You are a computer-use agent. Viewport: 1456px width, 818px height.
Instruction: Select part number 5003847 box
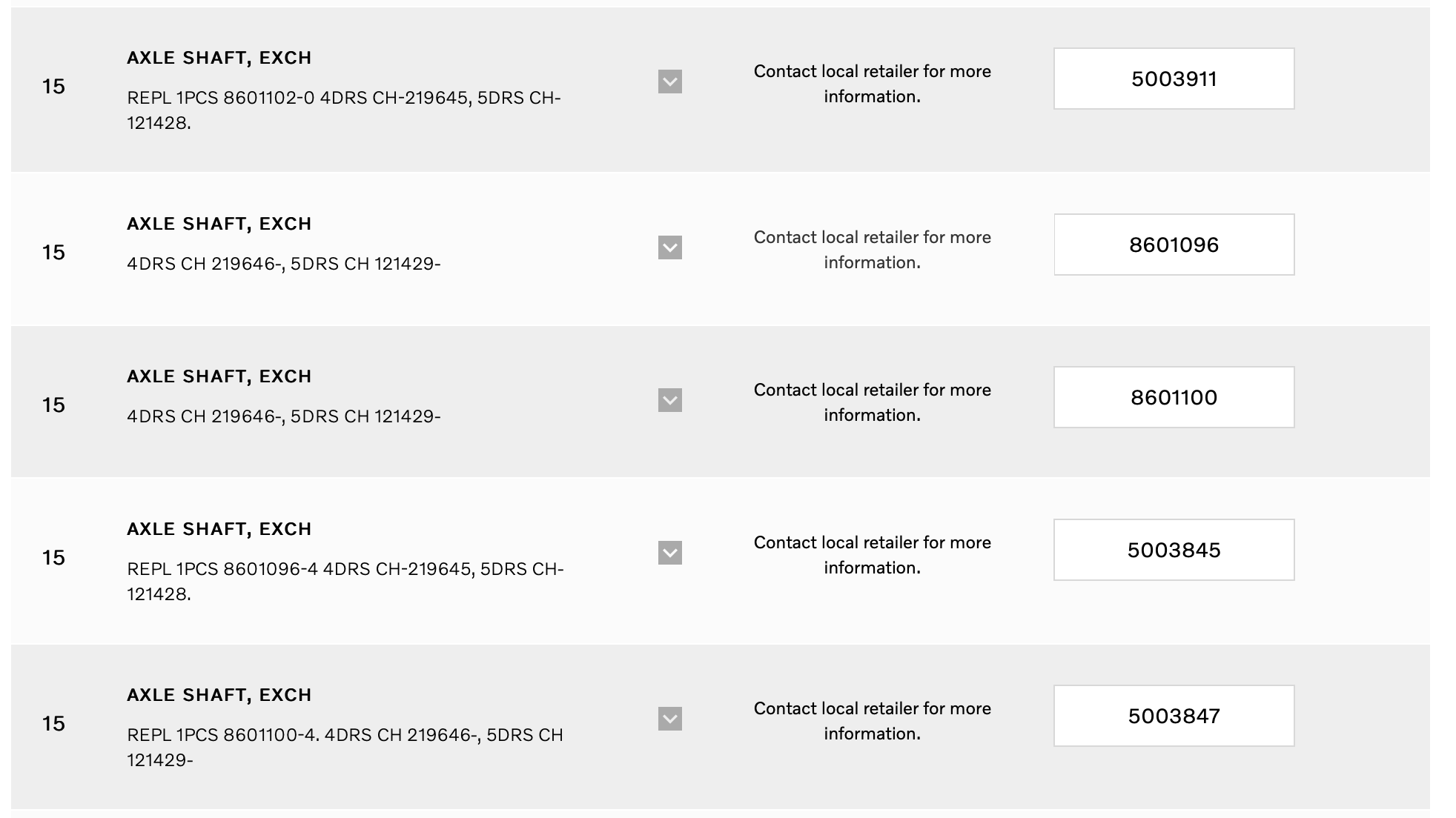1174,716
